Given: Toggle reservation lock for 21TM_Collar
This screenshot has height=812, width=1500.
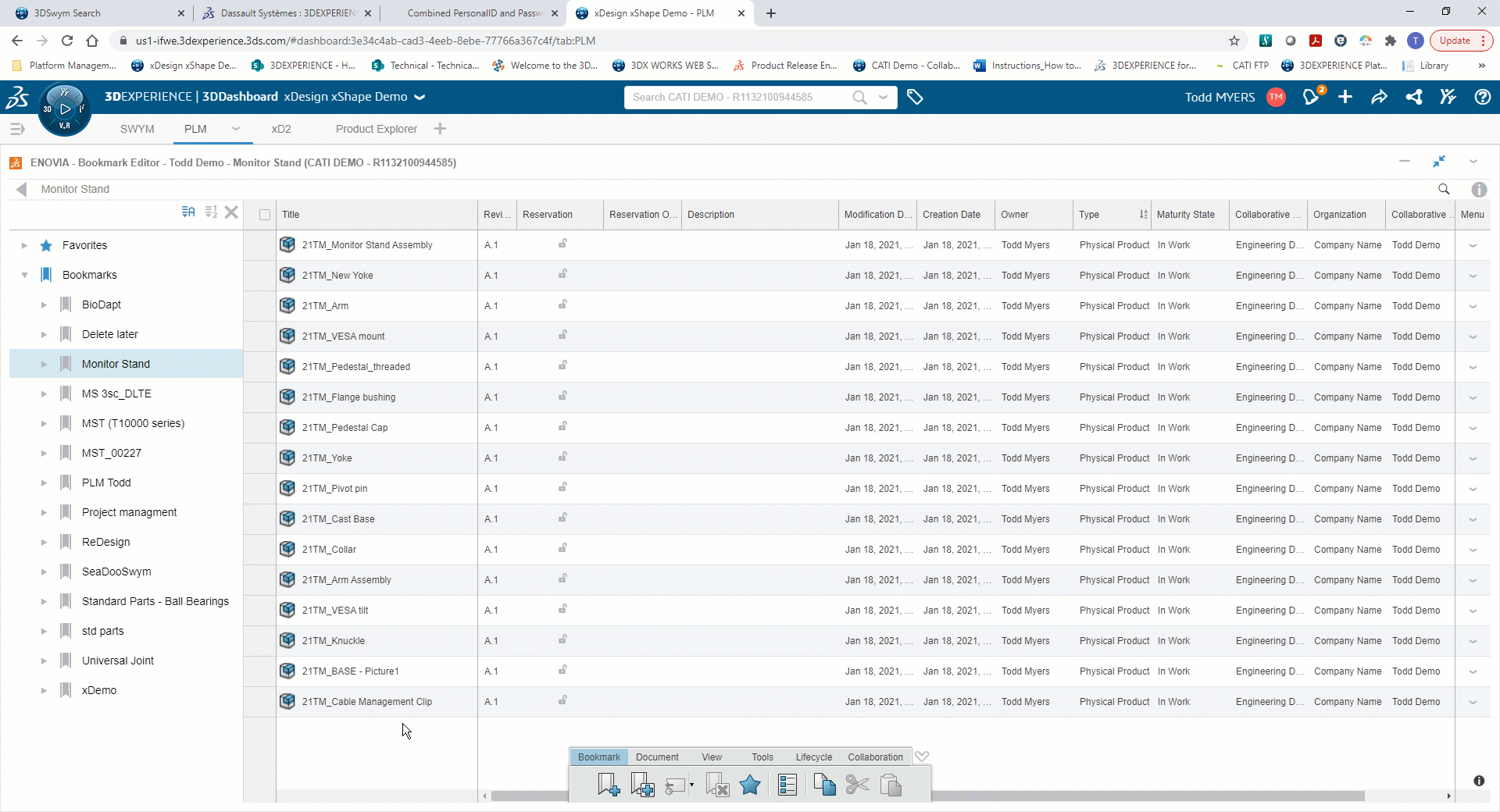Looking at the screenshot, I should pyautogui.click(x=562, y=548).
